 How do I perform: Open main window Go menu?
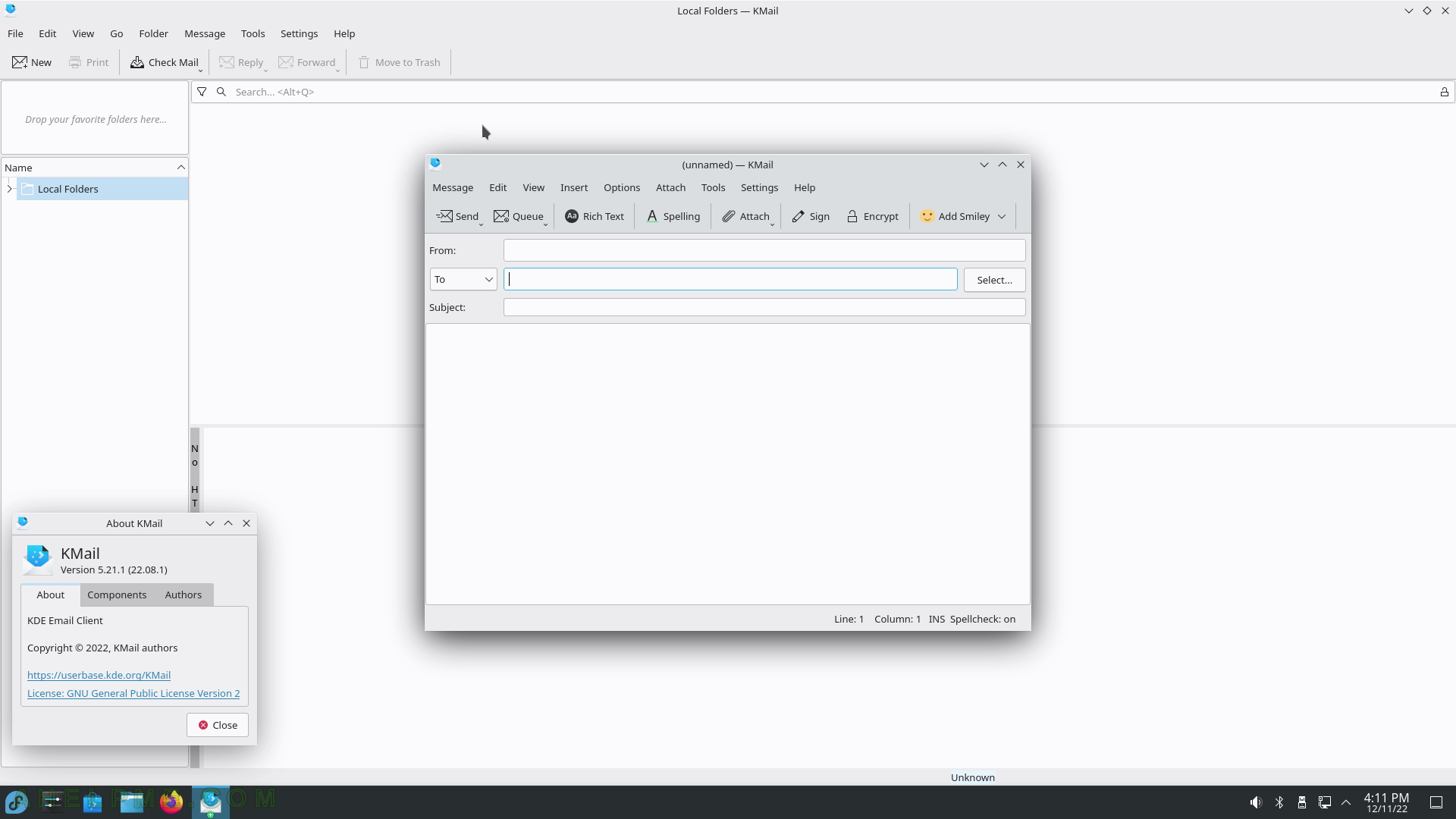pyautogui.click(x=116, y=33)
